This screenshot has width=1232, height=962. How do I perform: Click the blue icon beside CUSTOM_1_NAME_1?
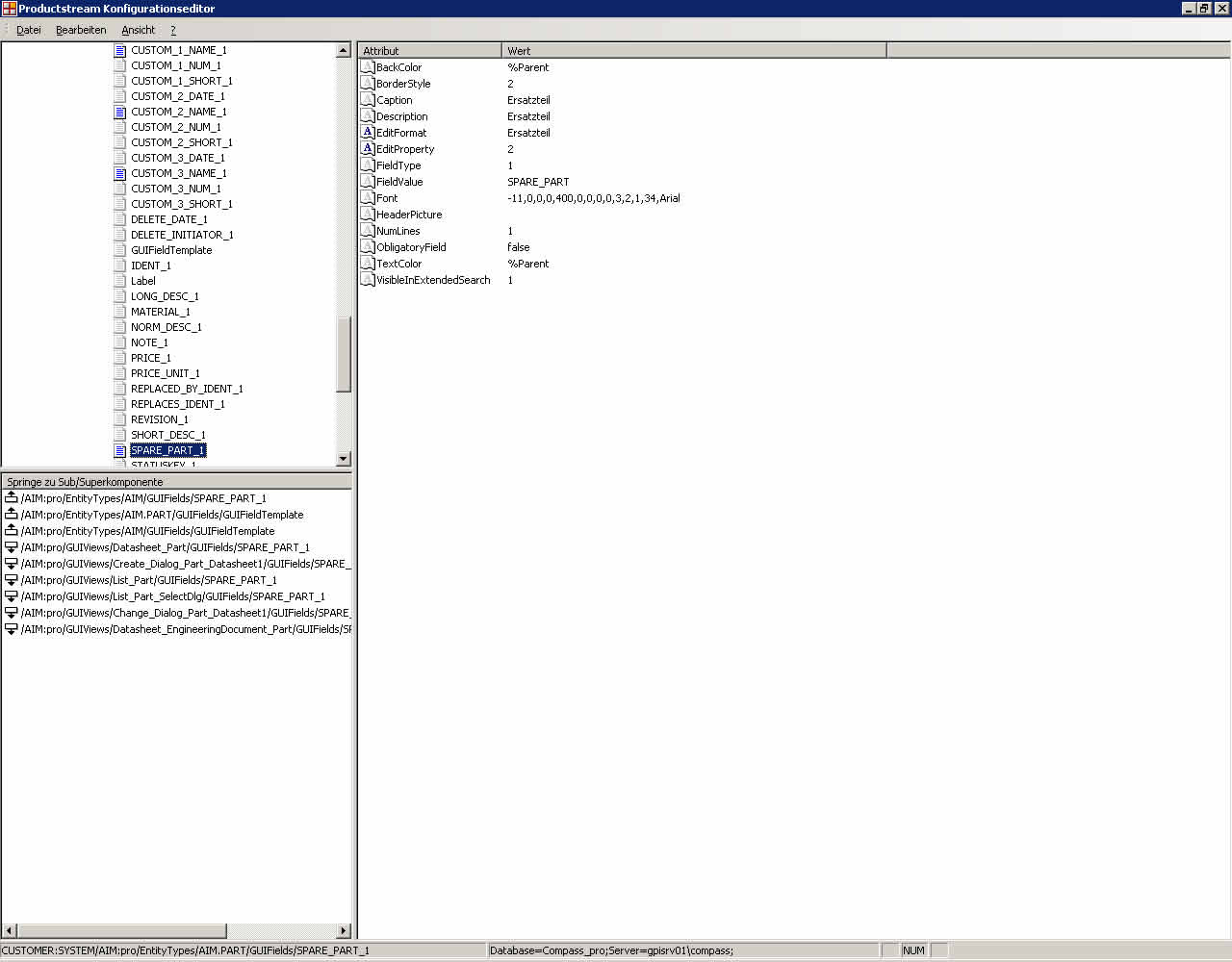point(120,50)
